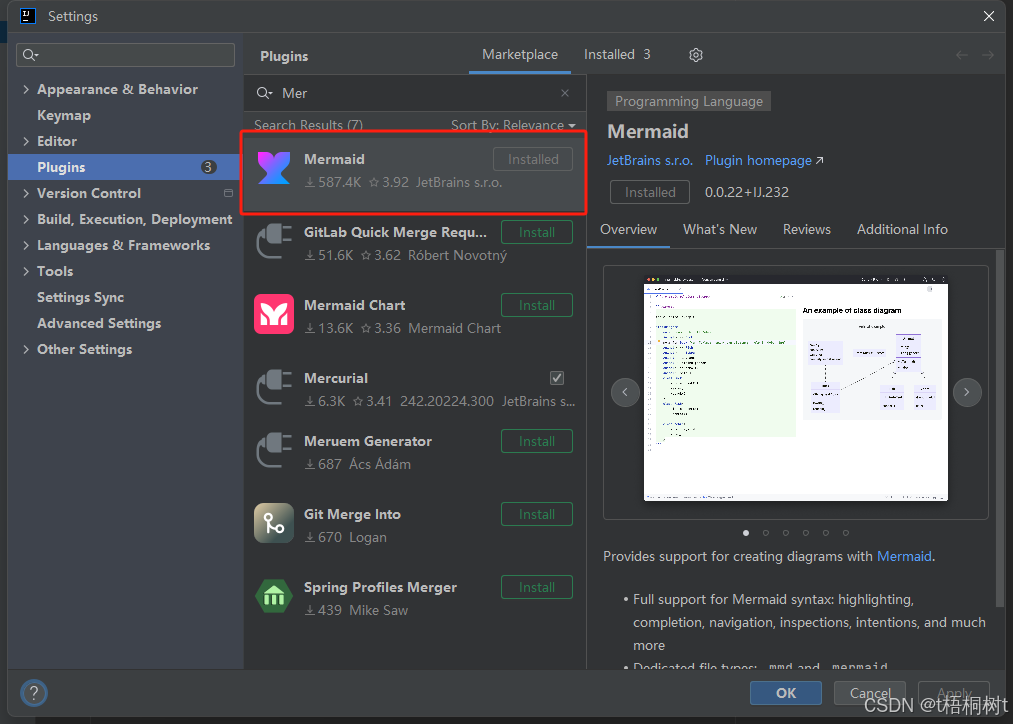1013x724 pixels.
Task: Click the Spring Profiles Merger green icon
Action: click(274, 596)
